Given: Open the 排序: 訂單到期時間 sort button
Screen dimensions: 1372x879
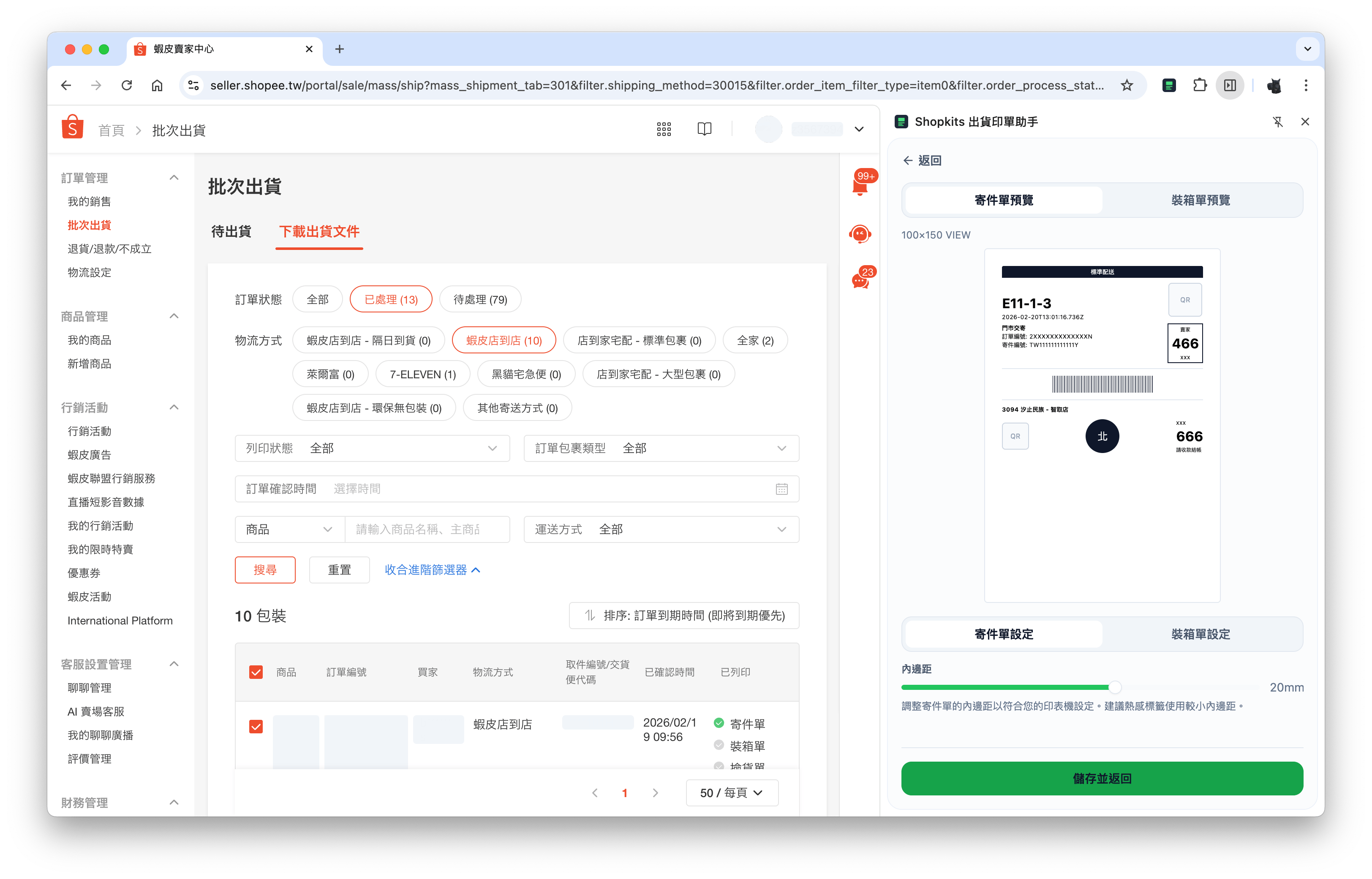Looking at the screenshot, I should click(x=684, y=616).
